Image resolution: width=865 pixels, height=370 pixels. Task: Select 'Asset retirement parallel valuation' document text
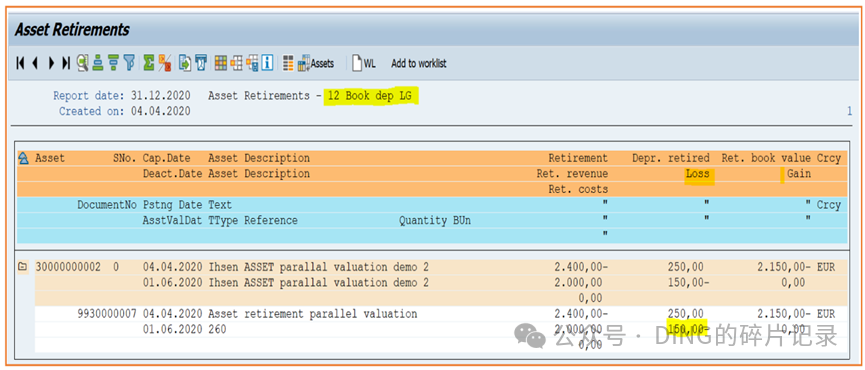(313, 314)
